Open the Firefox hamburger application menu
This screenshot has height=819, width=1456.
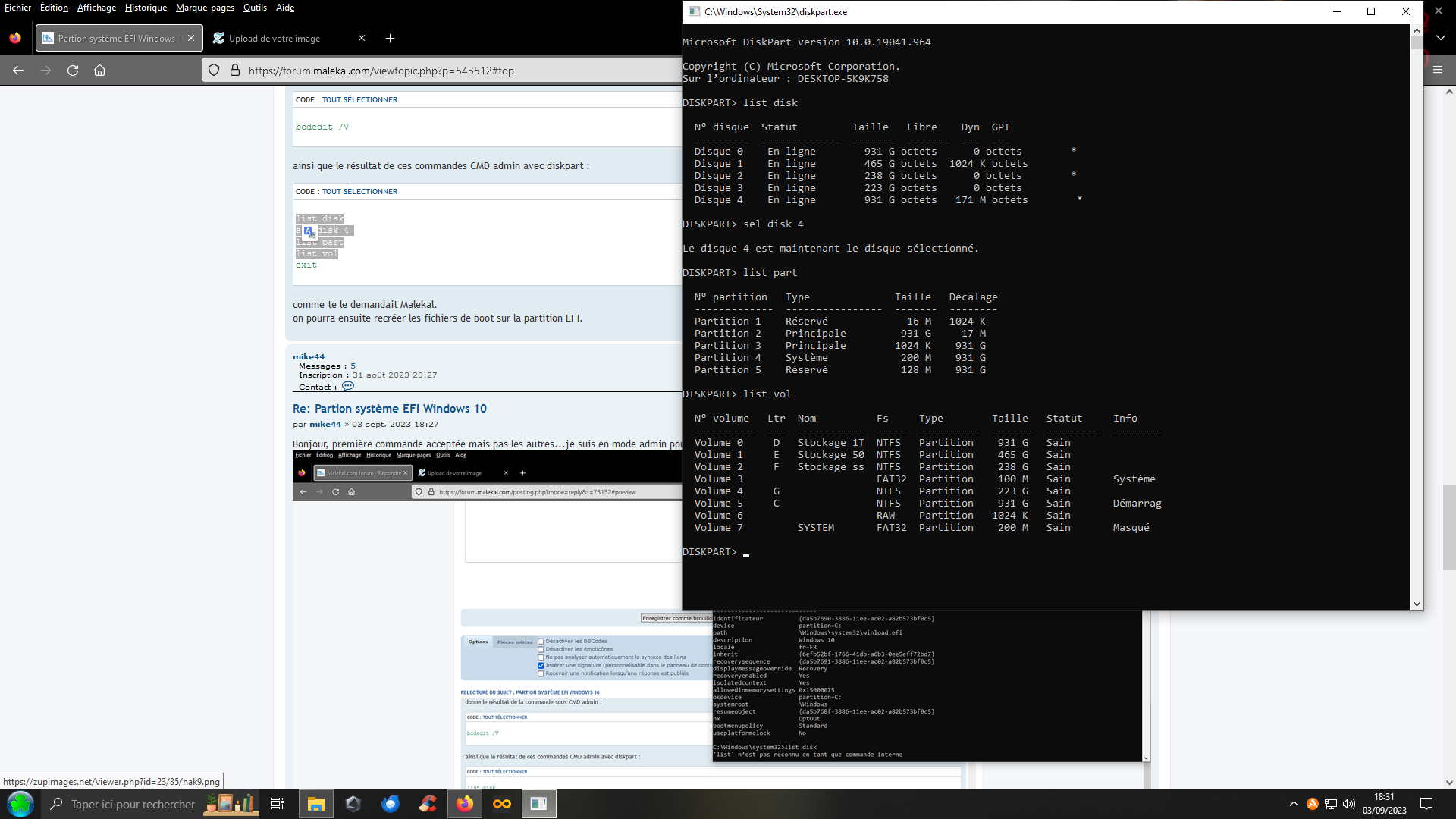click(x=1437, y=70)
